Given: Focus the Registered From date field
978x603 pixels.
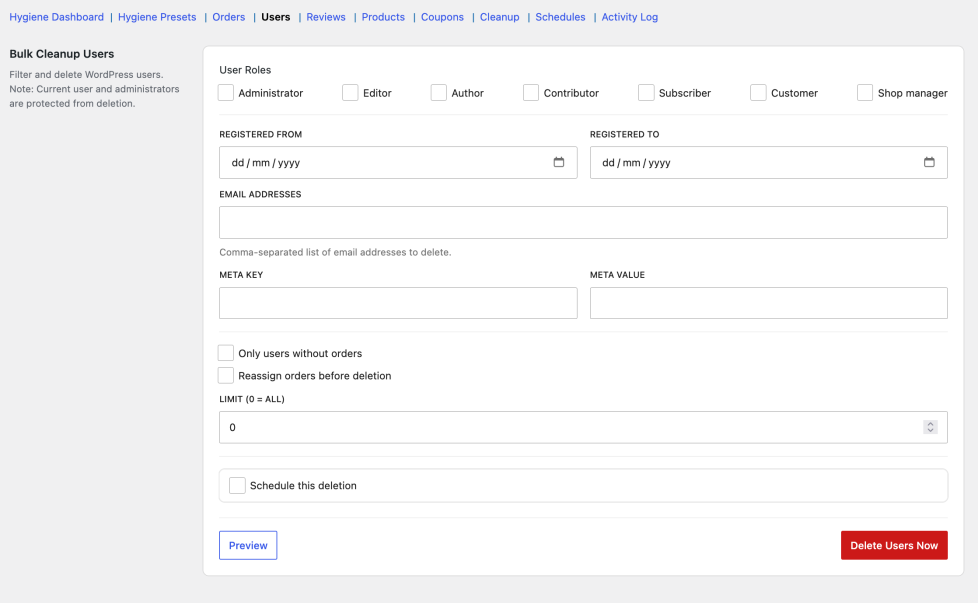Looking at the screenshot, I should tap(398, 162).
